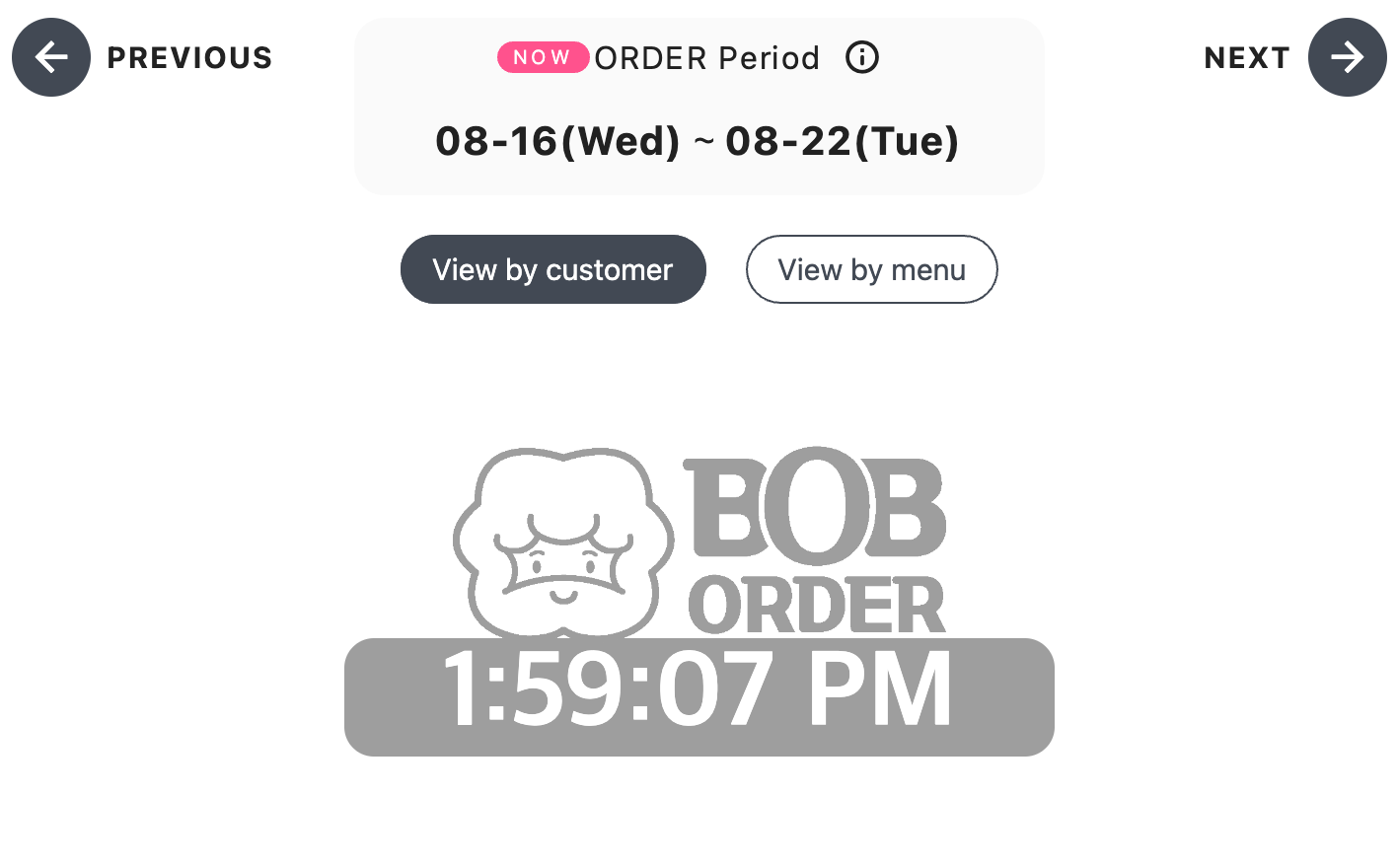Screen dimensions: 1397x868
Task: Select the ORDER Period heading text
Action: tap(707, 58)
